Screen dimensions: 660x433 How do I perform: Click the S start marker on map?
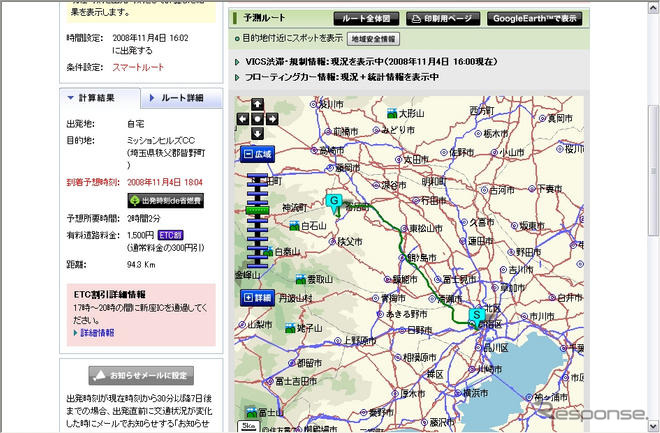477,313
